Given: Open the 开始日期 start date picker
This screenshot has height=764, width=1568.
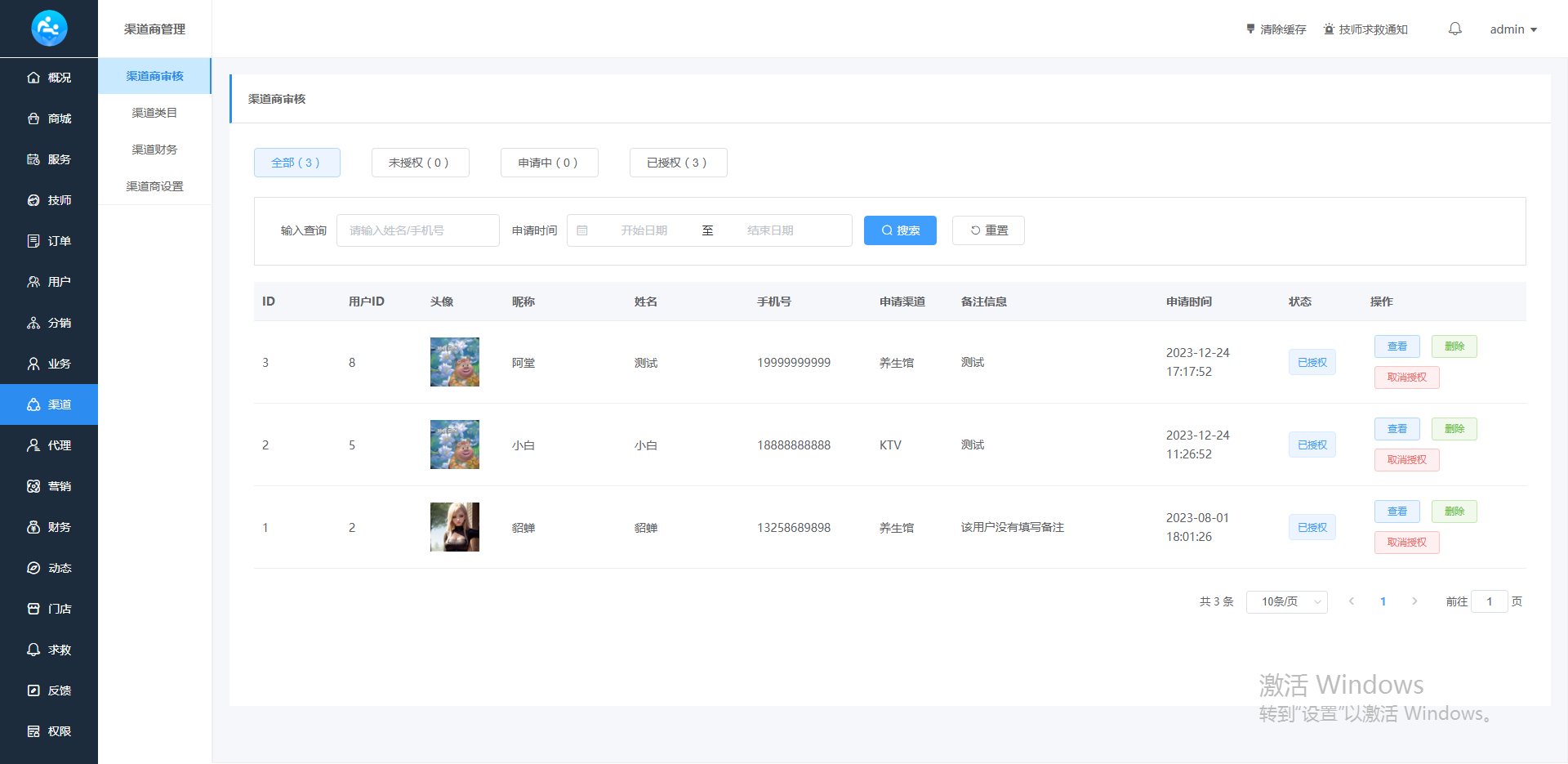Looking at the screenshot, I should tap(644, 230).
